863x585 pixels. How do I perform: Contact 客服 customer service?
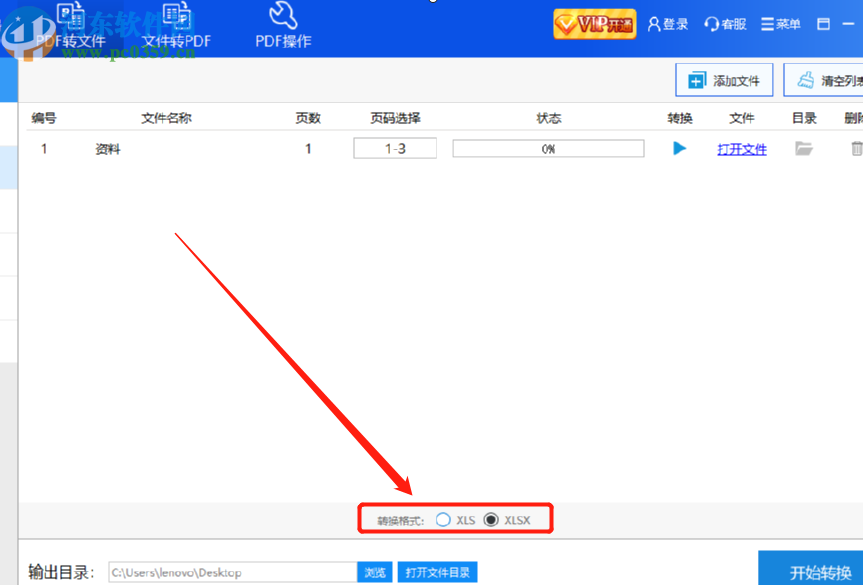click(724, 24)
